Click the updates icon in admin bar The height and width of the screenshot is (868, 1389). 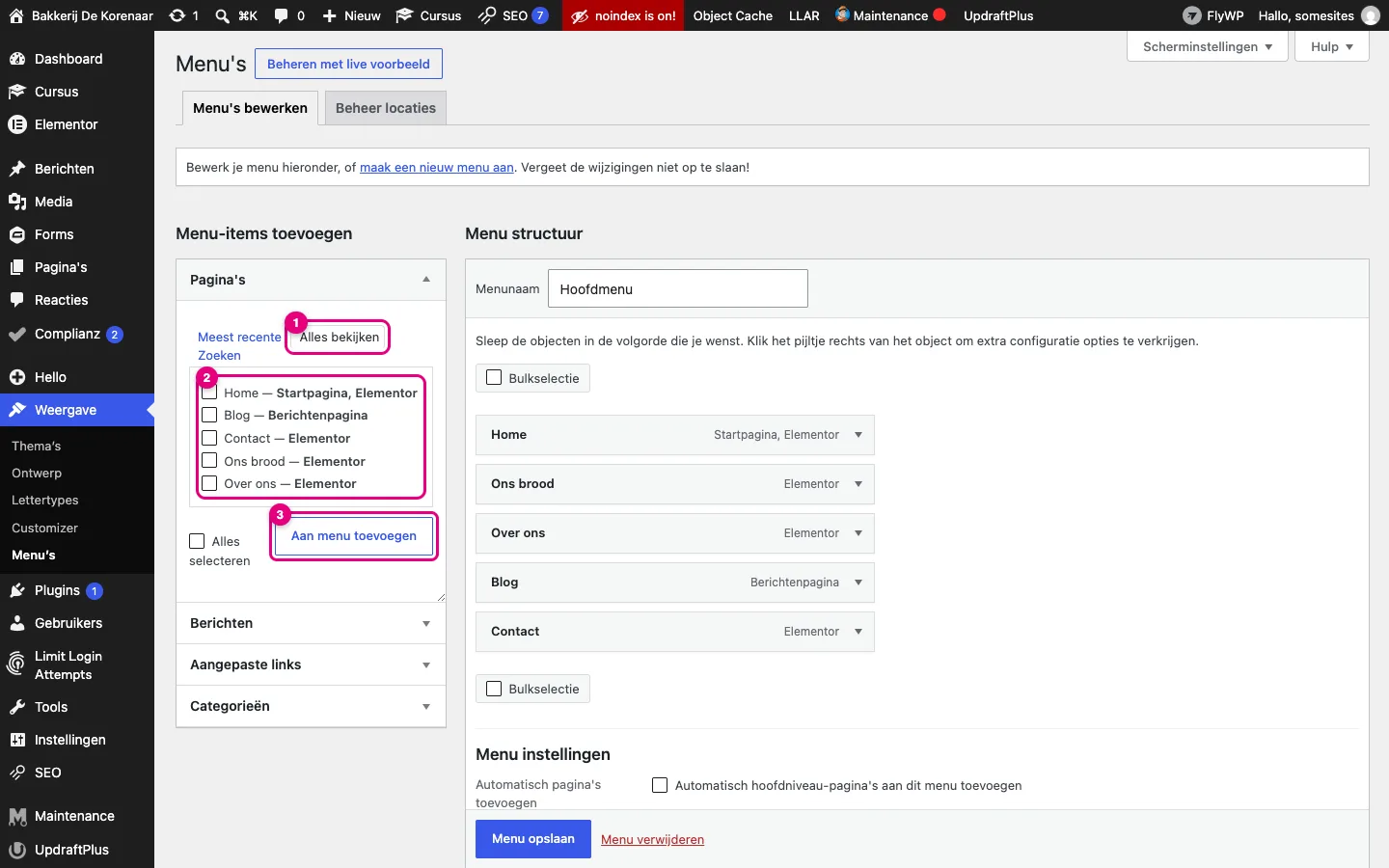(x=177, y=15)
